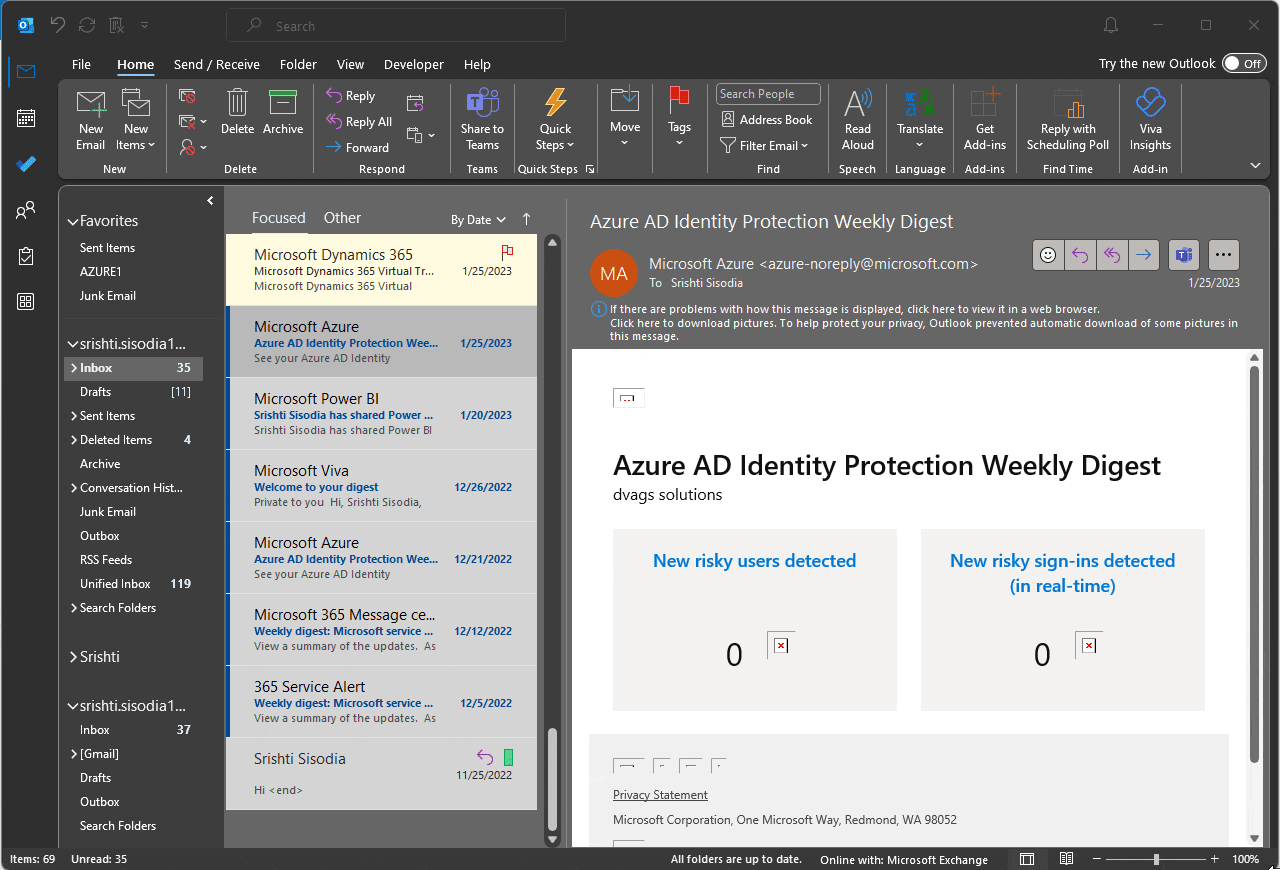Archive the selected message
This screenshot has width=1280, height=870.
point(283,111)
